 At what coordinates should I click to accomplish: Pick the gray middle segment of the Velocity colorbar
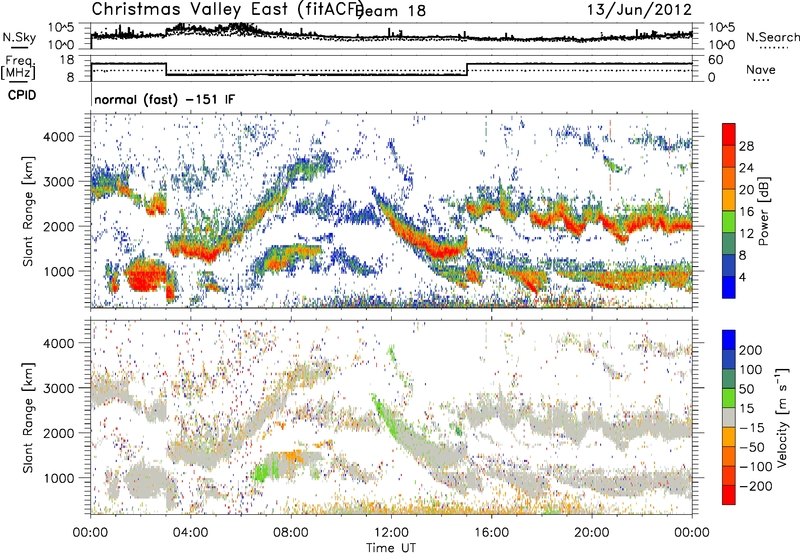tap(729, 418)
